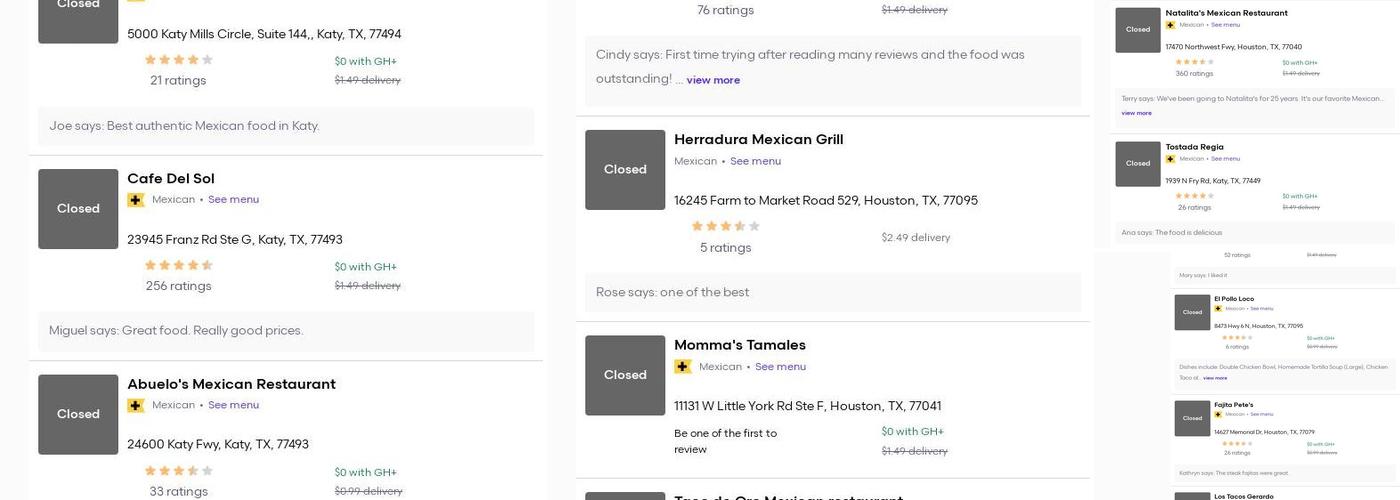This screenshot has width=1400, height=500.
Task: Click the 256 ratings count for Cafe Del Sol
Action: tap(179, 286)
